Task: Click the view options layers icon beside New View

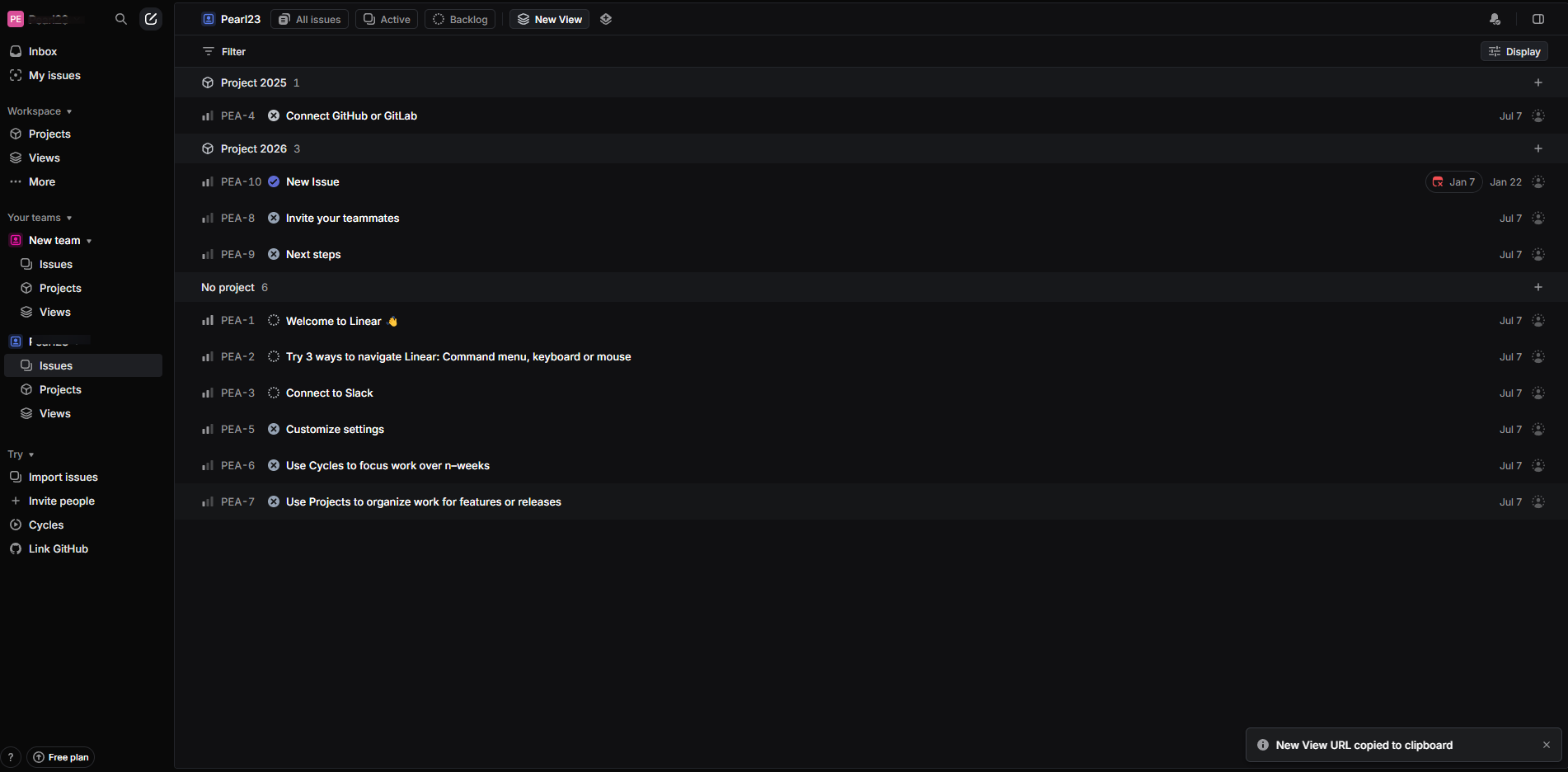Action: pyautogui.click(x=606, y=19)
